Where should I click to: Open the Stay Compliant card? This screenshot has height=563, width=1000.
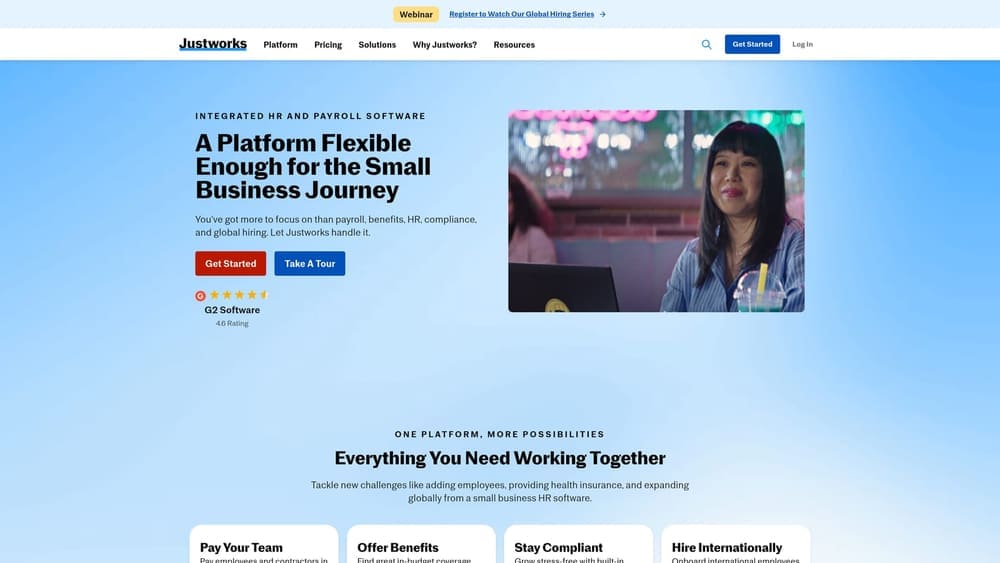coord(578,545)
